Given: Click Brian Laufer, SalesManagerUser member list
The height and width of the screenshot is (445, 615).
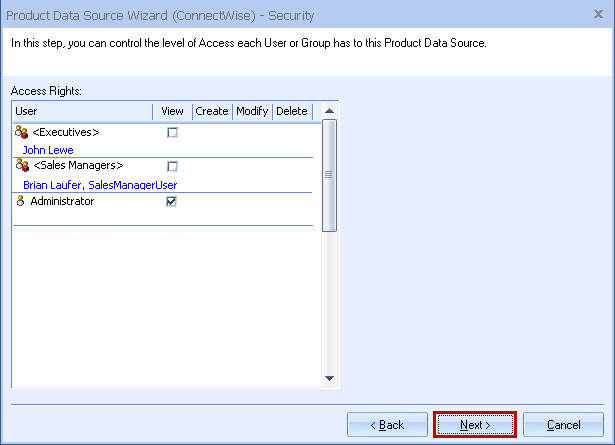Looking at the screenshot, I should (x=100, y=185).
